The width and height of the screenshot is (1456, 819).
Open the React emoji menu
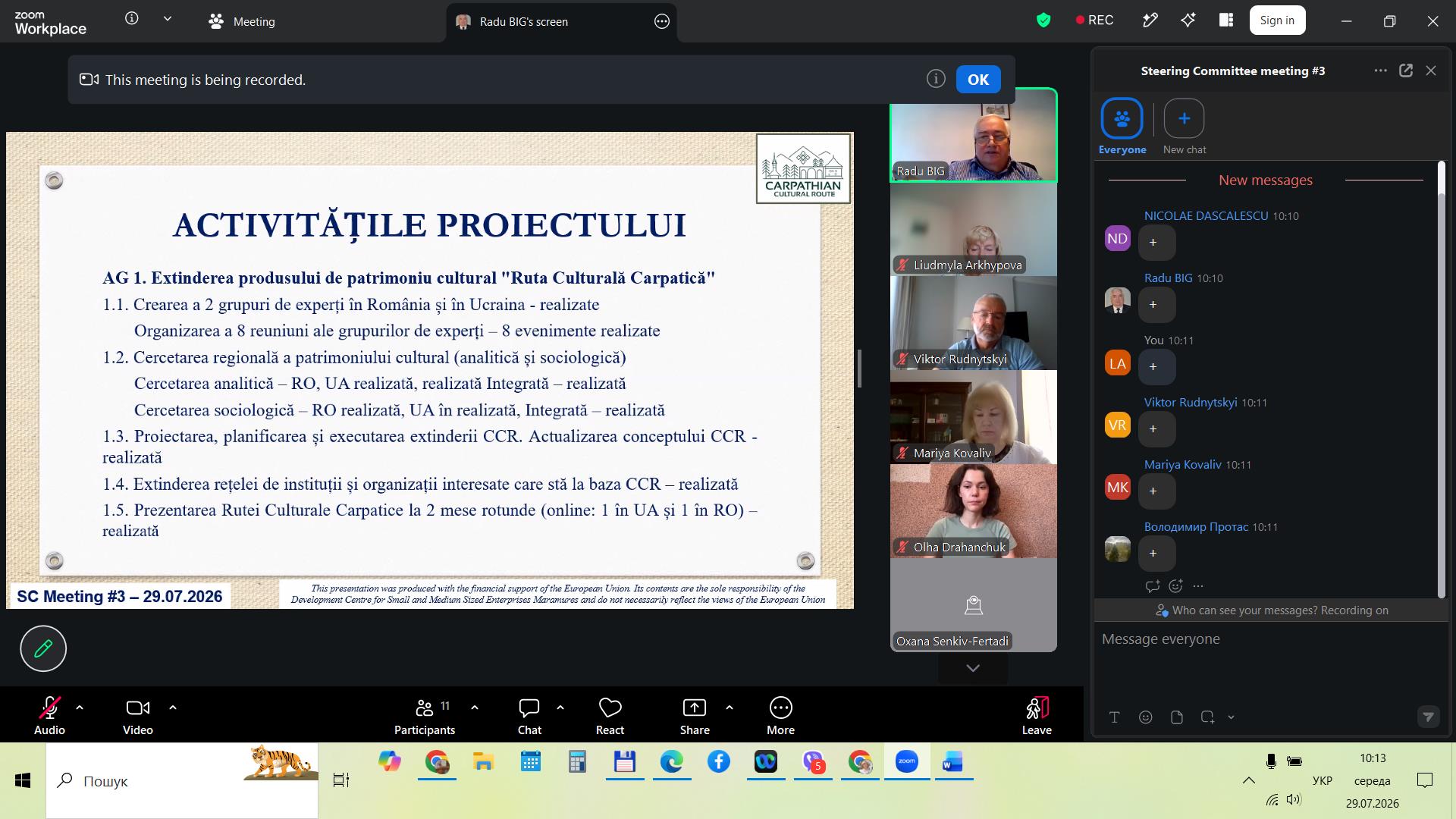tap(610, 715)
